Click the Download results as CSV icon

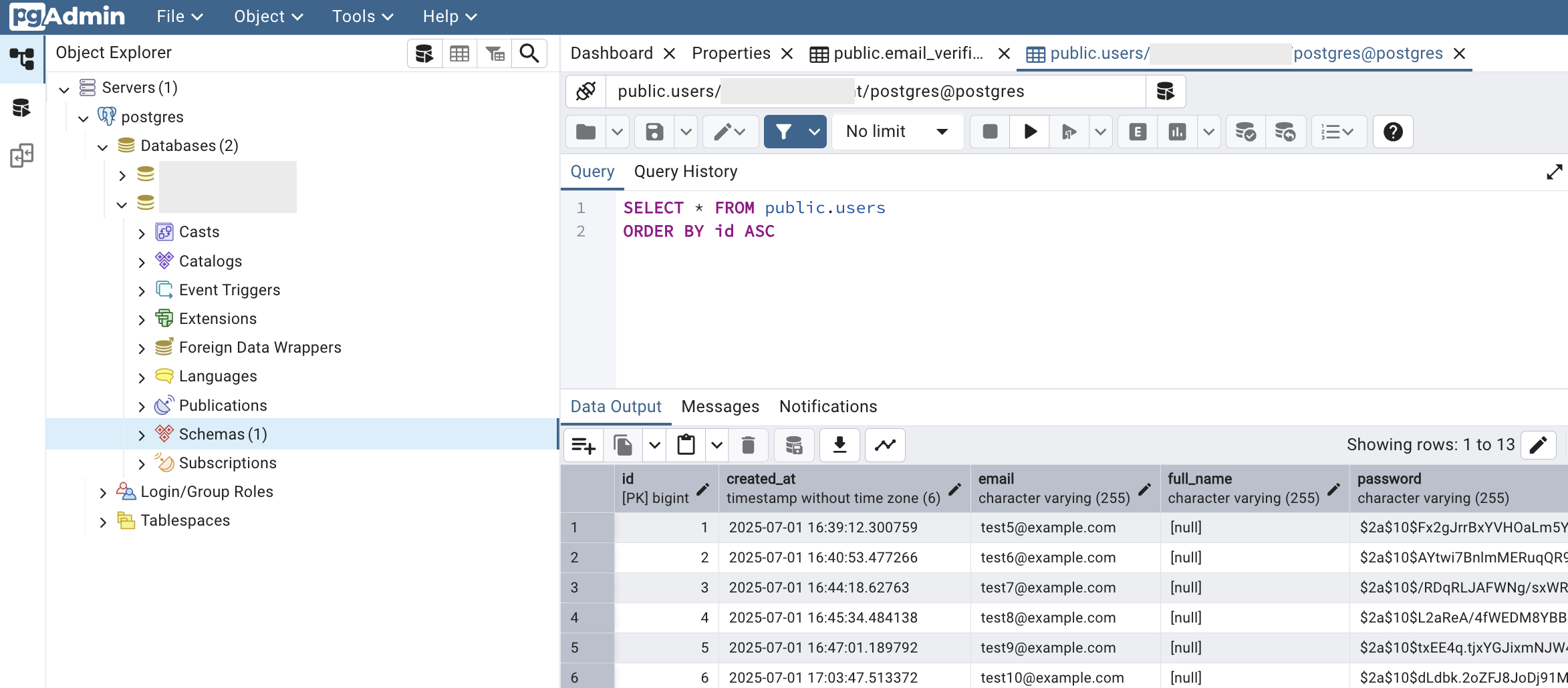click(839, 445)
